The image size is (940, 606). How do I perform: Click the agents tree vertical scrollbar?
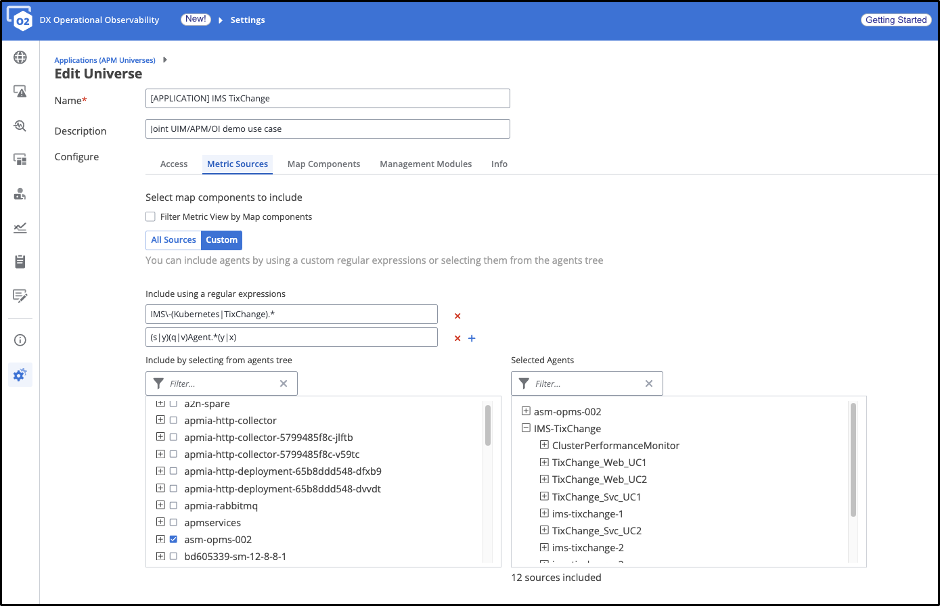coord(488,426)
